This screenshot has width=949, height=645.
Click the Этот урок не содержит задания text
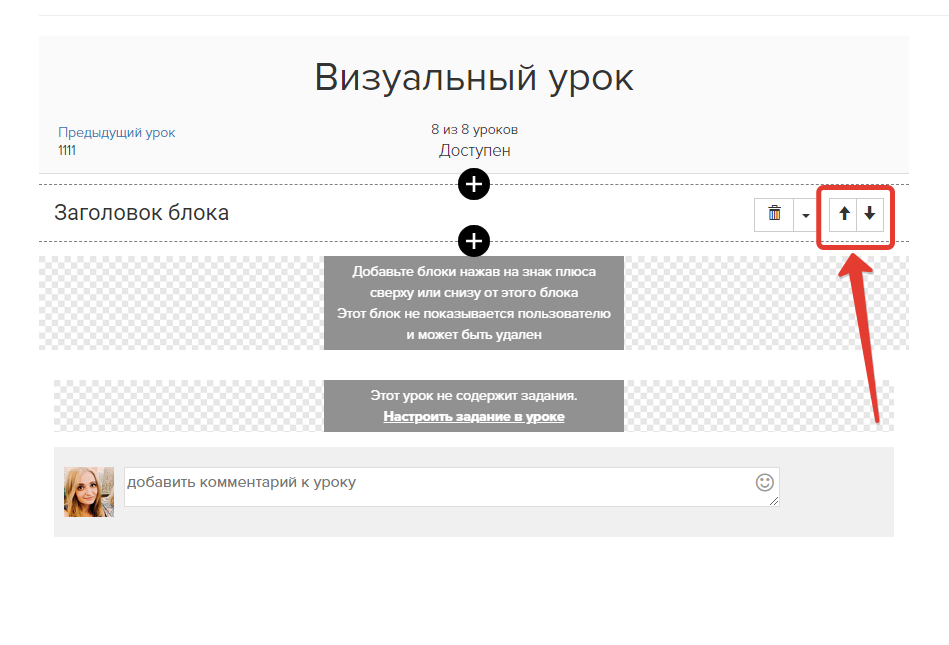tap(474, 396)
